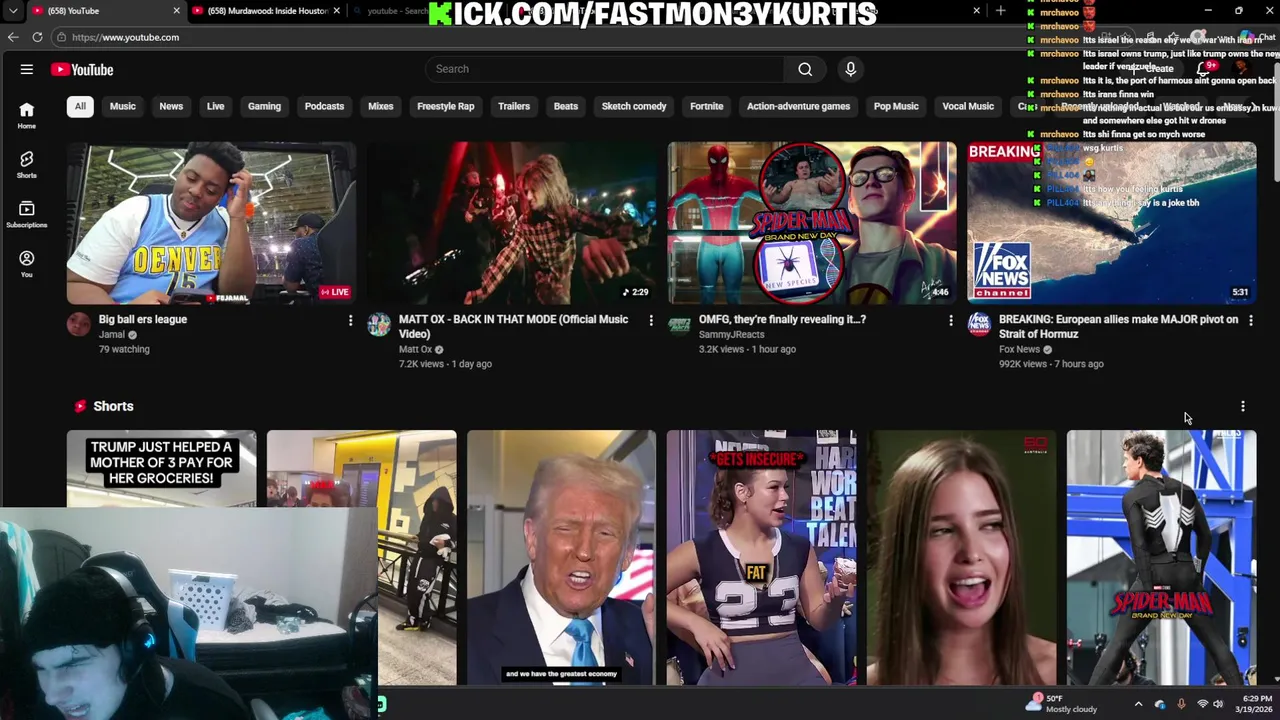The image size is (1280, 720).
Task: Open more options for Big ball ers league
Action: (350, 320)
